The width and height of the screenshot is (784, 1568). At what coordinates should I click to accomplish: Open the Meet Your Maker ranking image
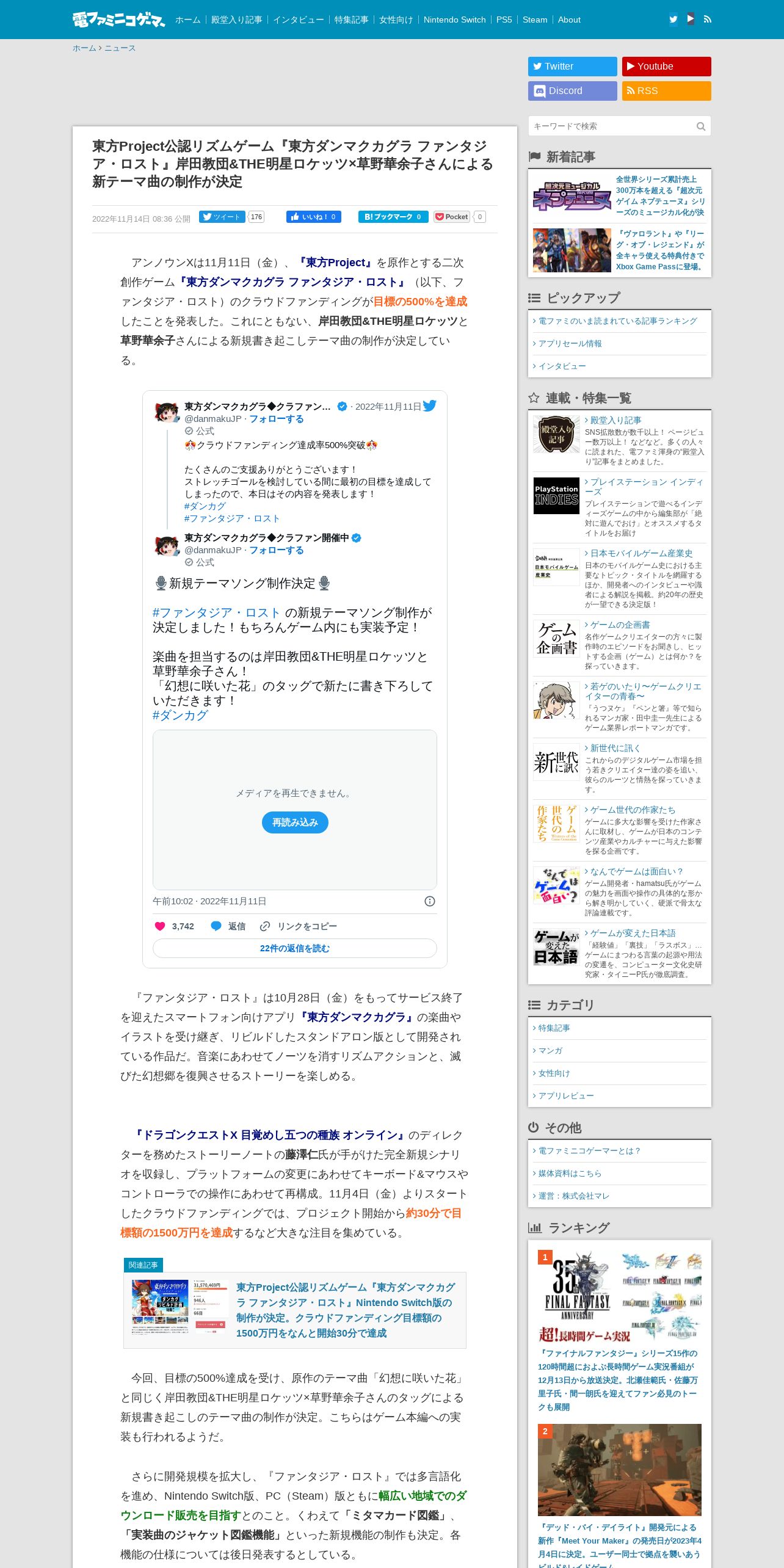pyautogui.click(x=620, y=1470)
